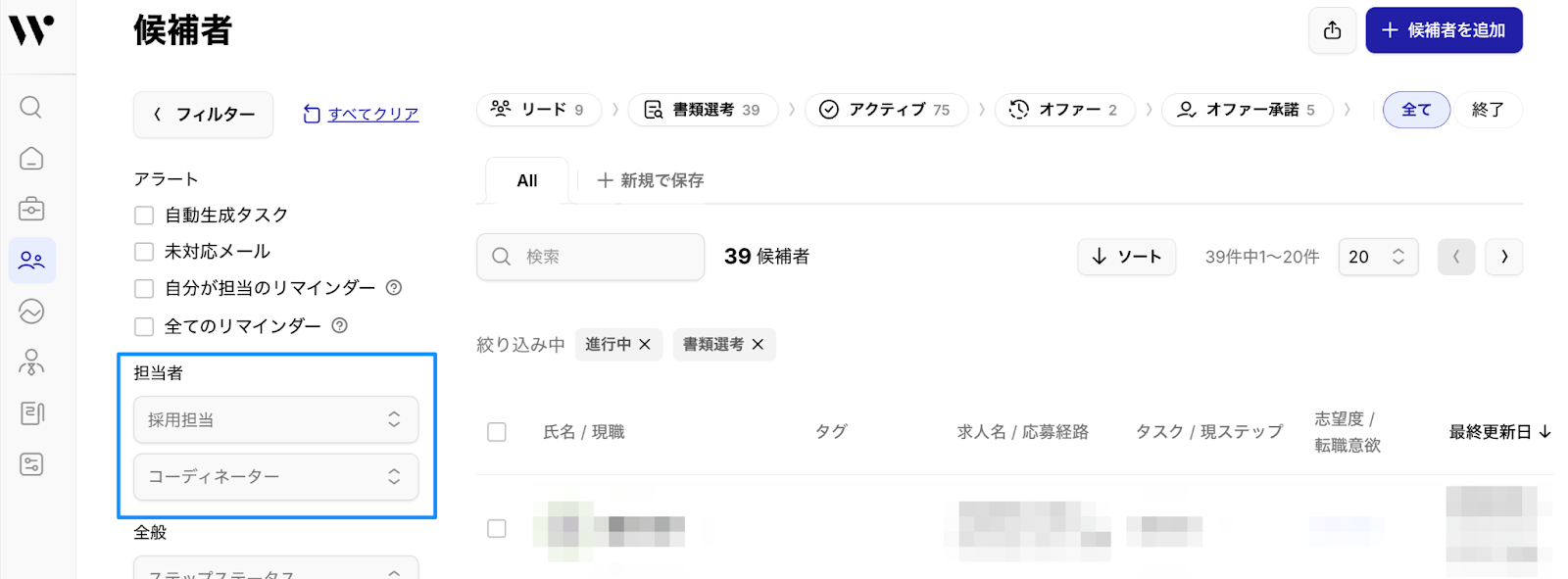Screen dimensions: 1568x579
Task: Remove the 進行中 filter chip
Action: [645, 345]
